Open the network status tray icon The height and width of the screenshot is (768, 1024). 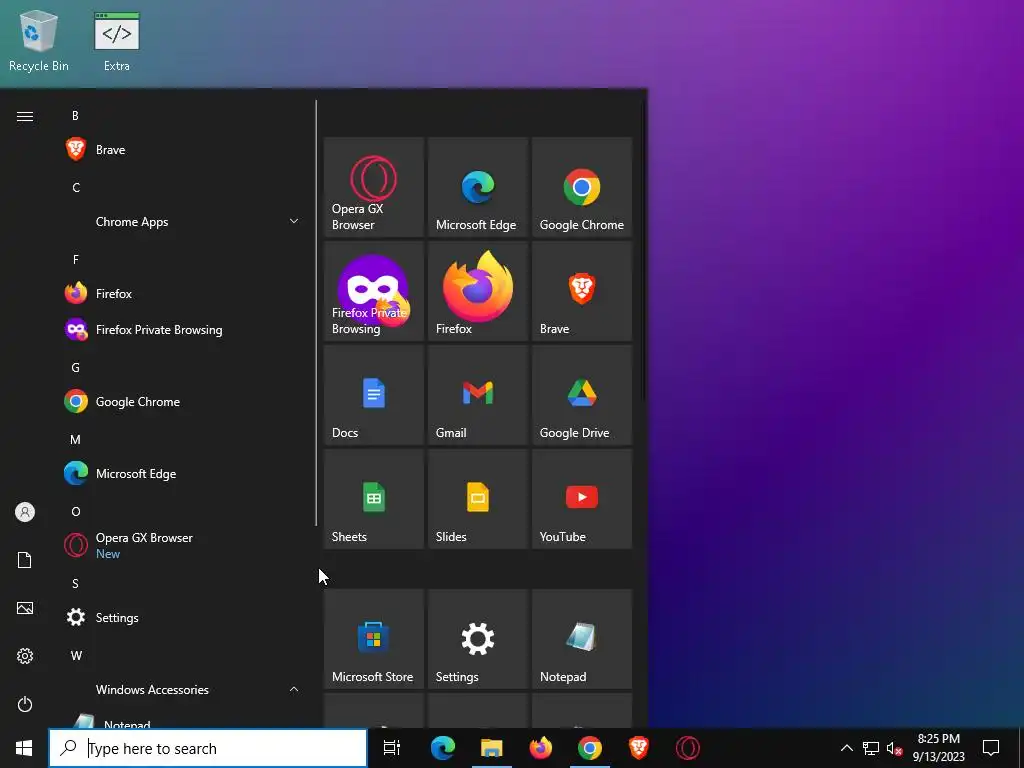point(871,748)
